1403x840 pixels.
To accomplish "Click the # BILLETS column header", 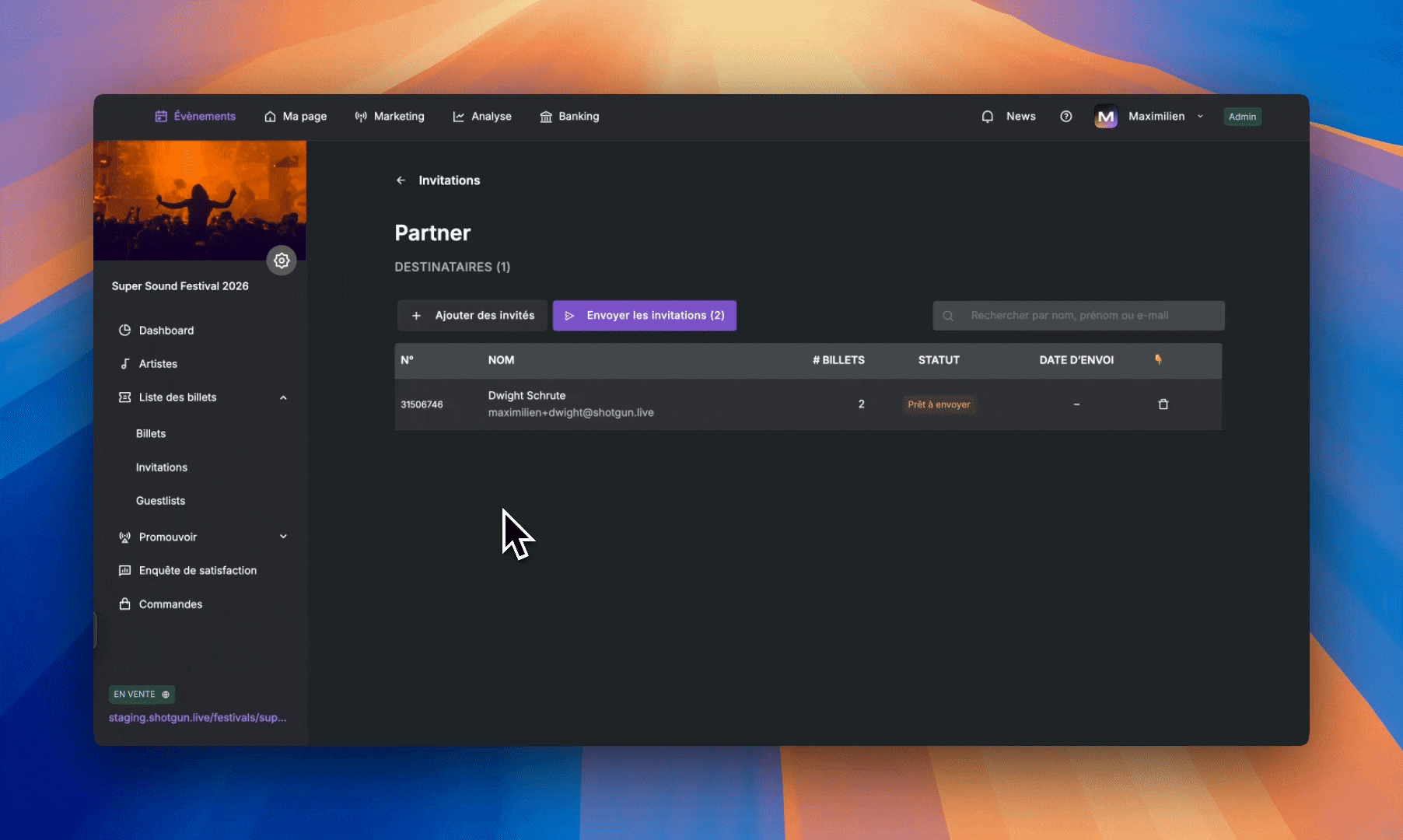I will (838, 359).
